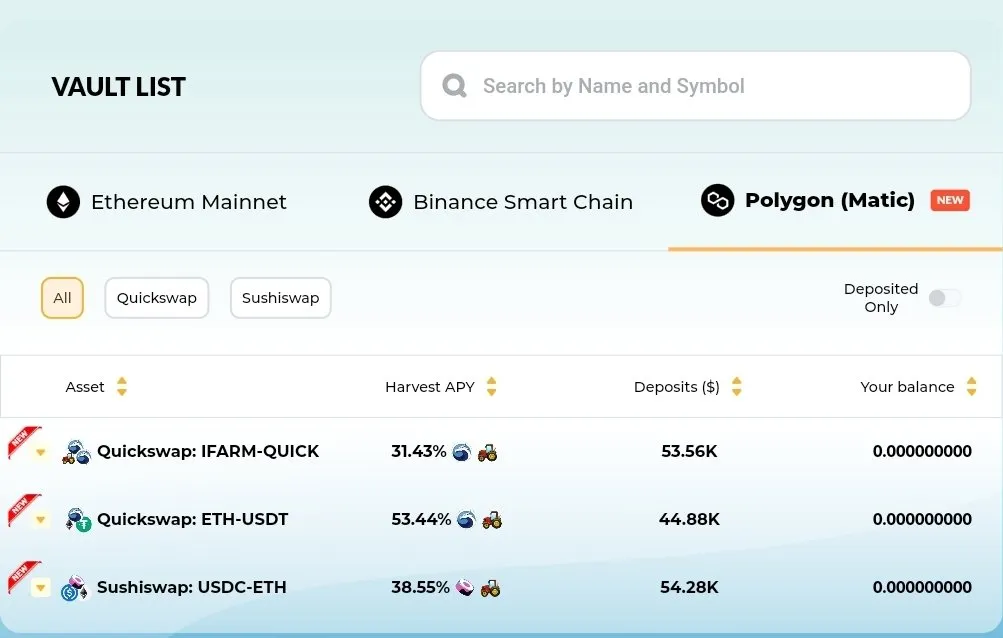
Task: Click the Sushiswap reward icon beside 38.55%
Action: (x=465, y=587)
